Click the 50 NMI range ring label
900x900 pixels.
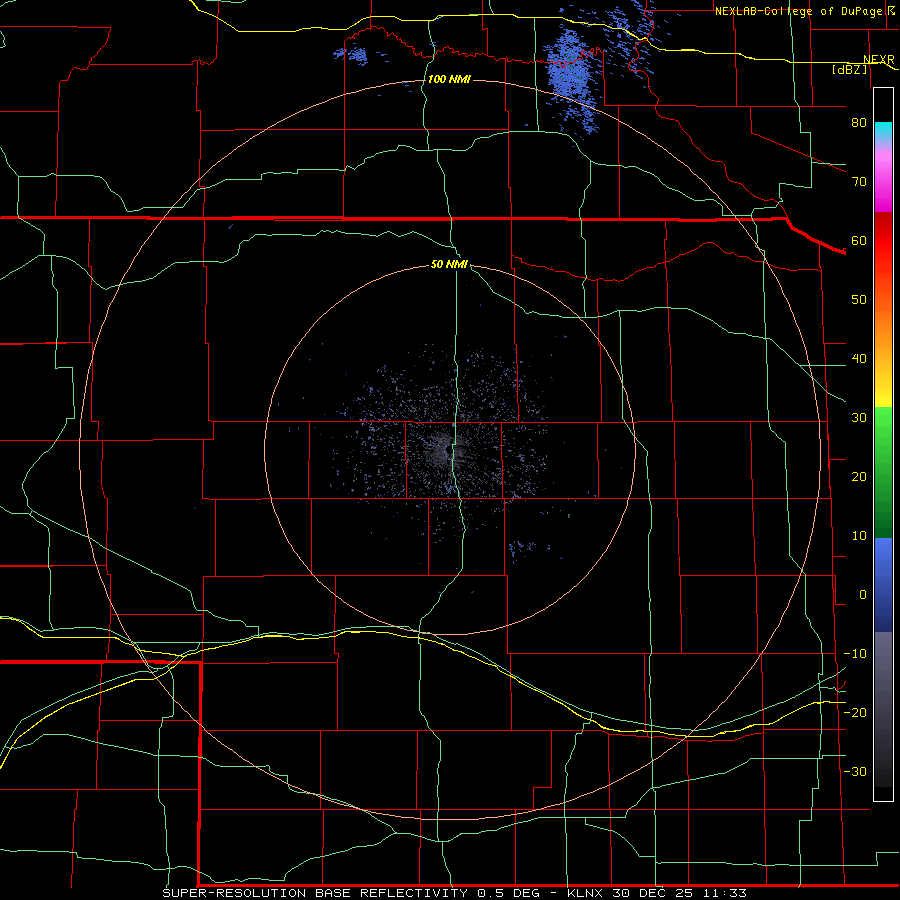449,264
